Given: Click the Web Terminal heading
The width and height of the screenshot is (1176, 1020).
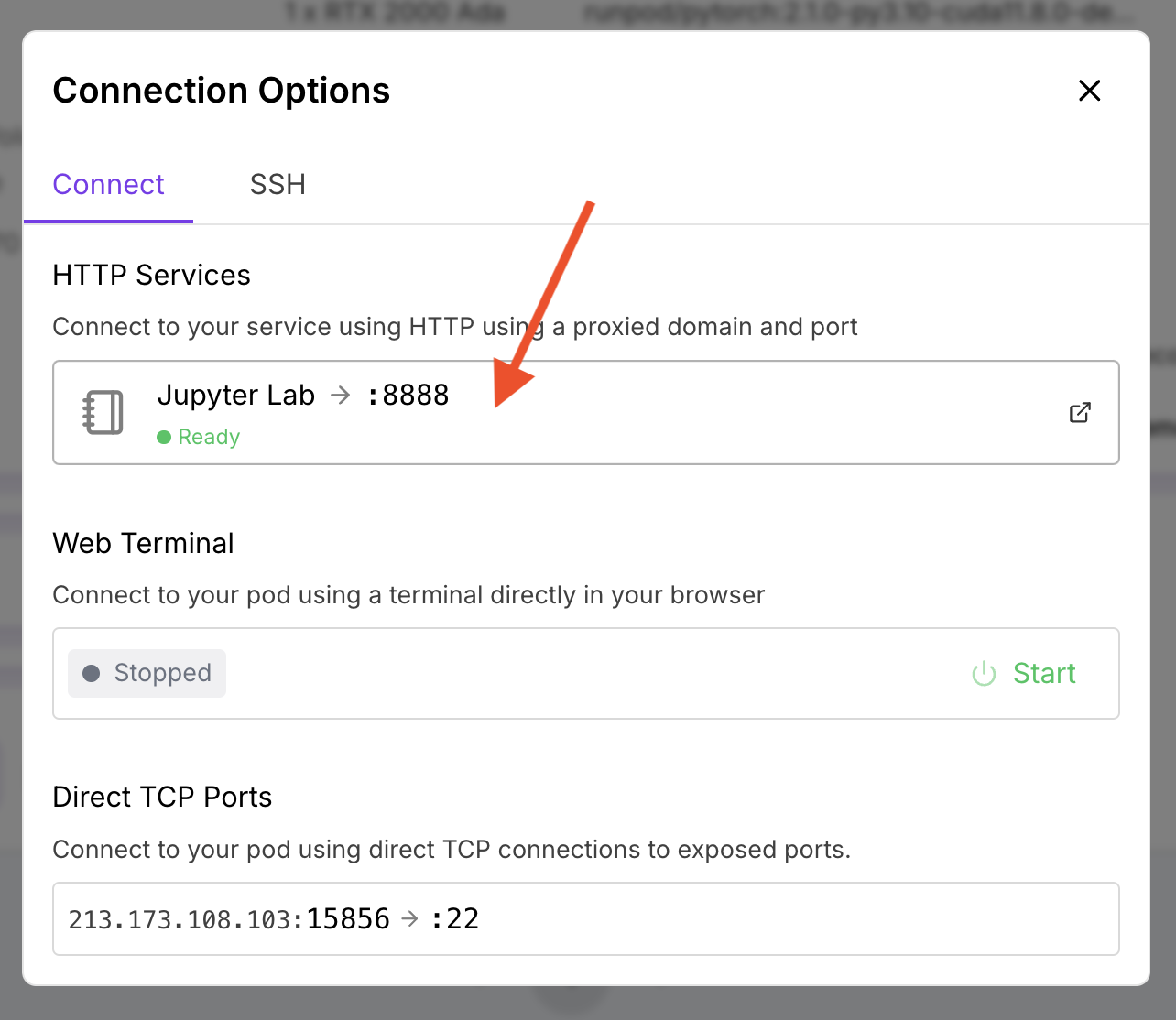Looking at the screenshot, I should [x=143, y=543].
